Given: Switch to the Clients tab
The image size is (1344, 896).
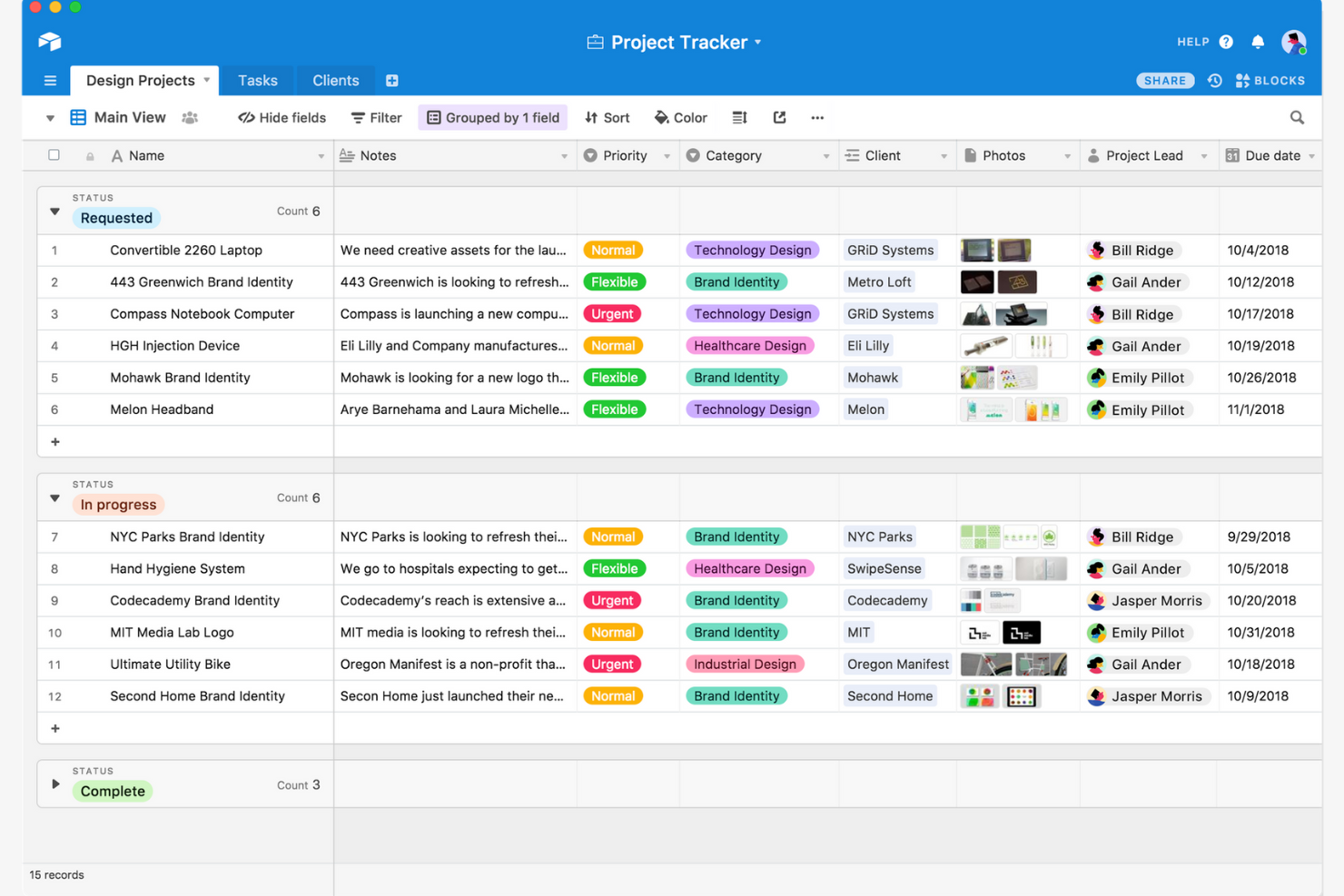Looking at the screenshot, I should pos(335,80).
